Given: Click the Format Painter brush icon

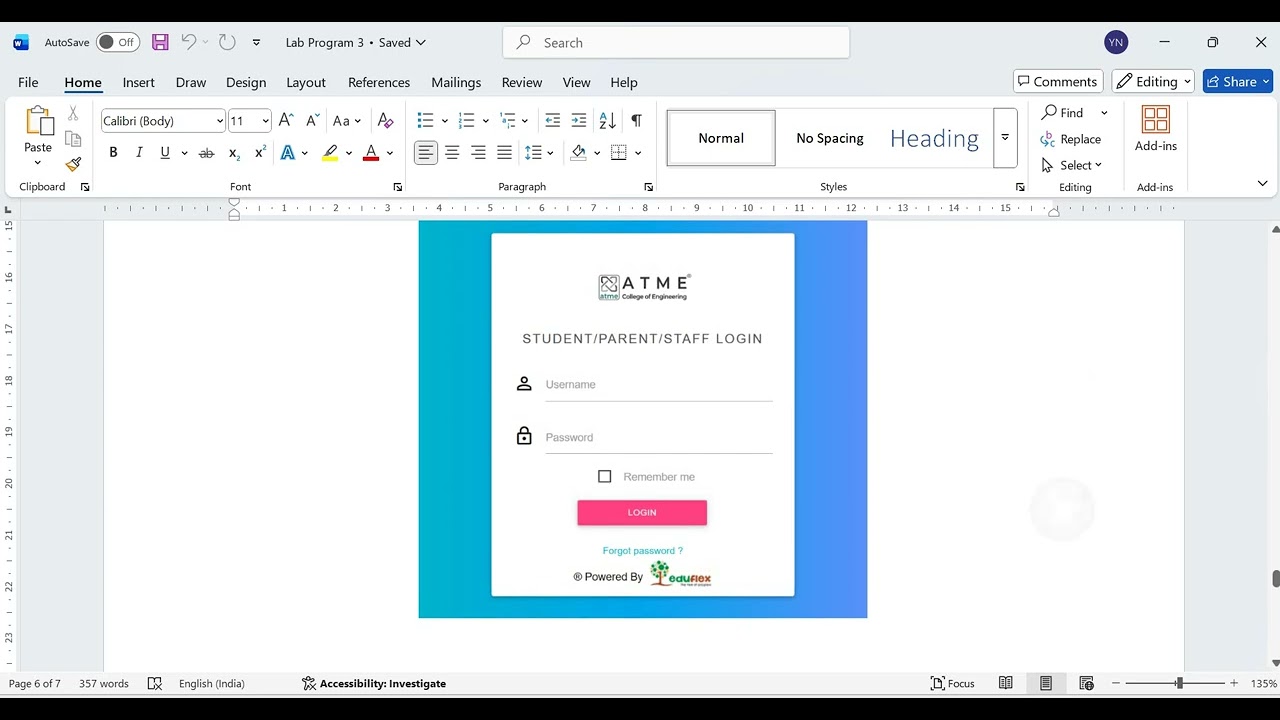Looking at the screenshot, I should (73, 164).
